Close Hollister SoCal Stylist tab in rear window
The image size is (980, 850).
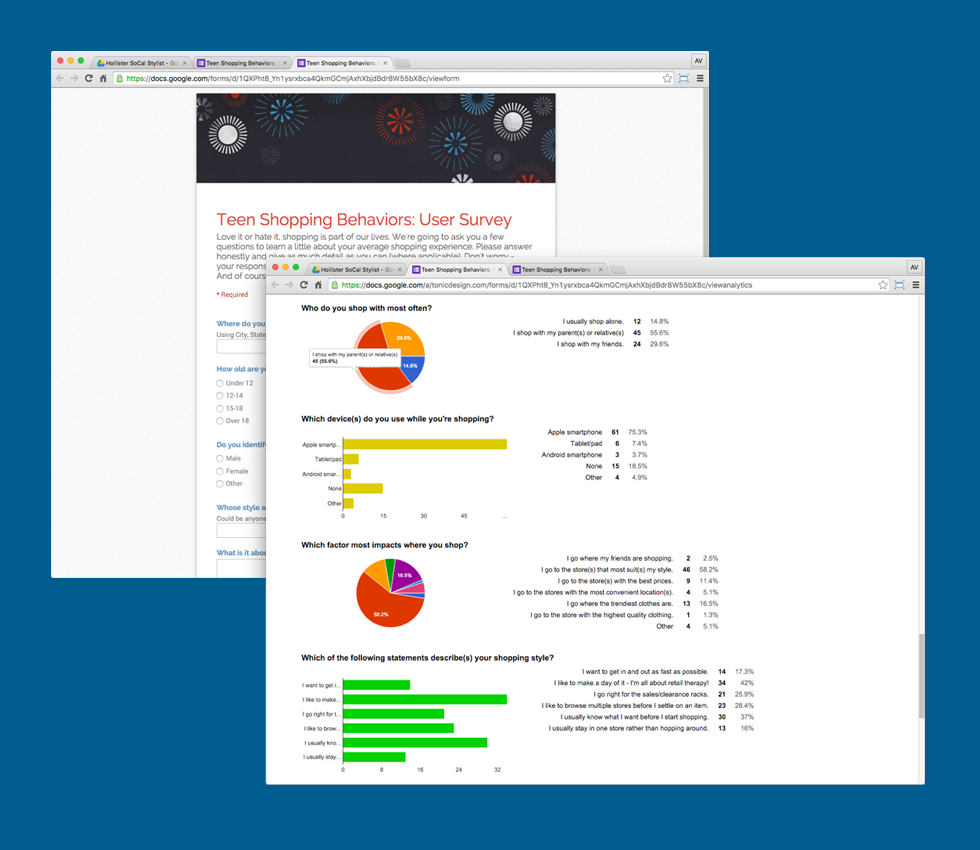184,63
